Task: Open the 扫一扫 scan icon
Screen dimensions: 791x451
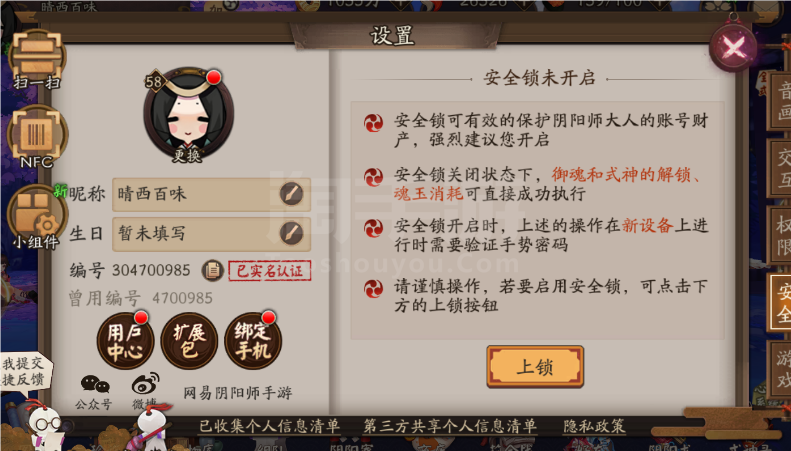Action: (x=37, y=60)
